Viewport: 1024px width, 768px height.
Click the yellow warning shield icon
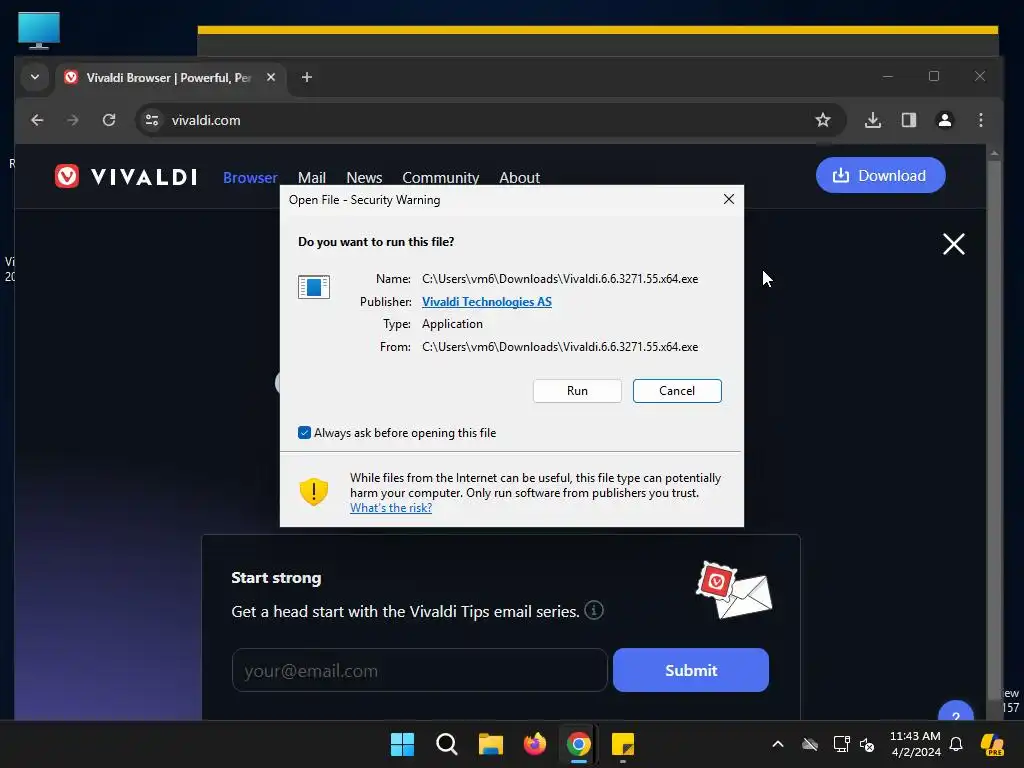point(313,492)
